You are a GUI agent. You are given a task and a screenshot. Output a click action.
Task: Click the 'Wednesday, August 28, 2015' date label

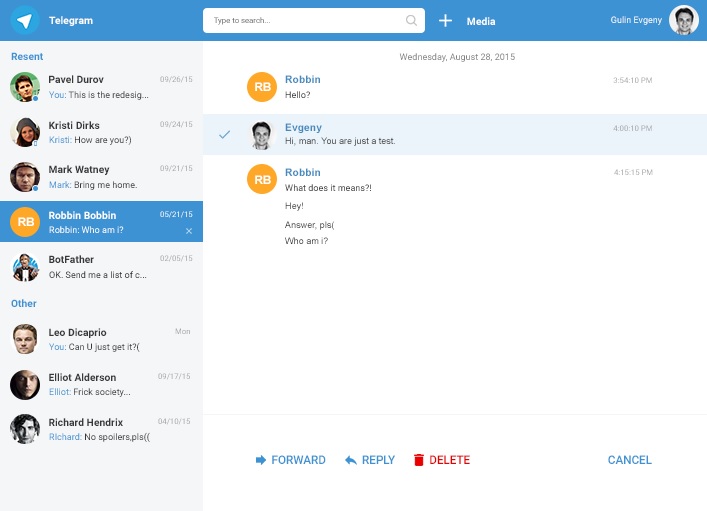click(457, 57)
